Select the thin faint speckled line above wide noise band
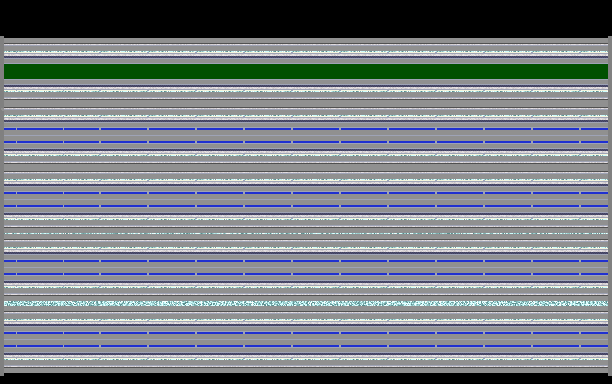The height and width of the screenshot is (384, 612). point(306,295)
